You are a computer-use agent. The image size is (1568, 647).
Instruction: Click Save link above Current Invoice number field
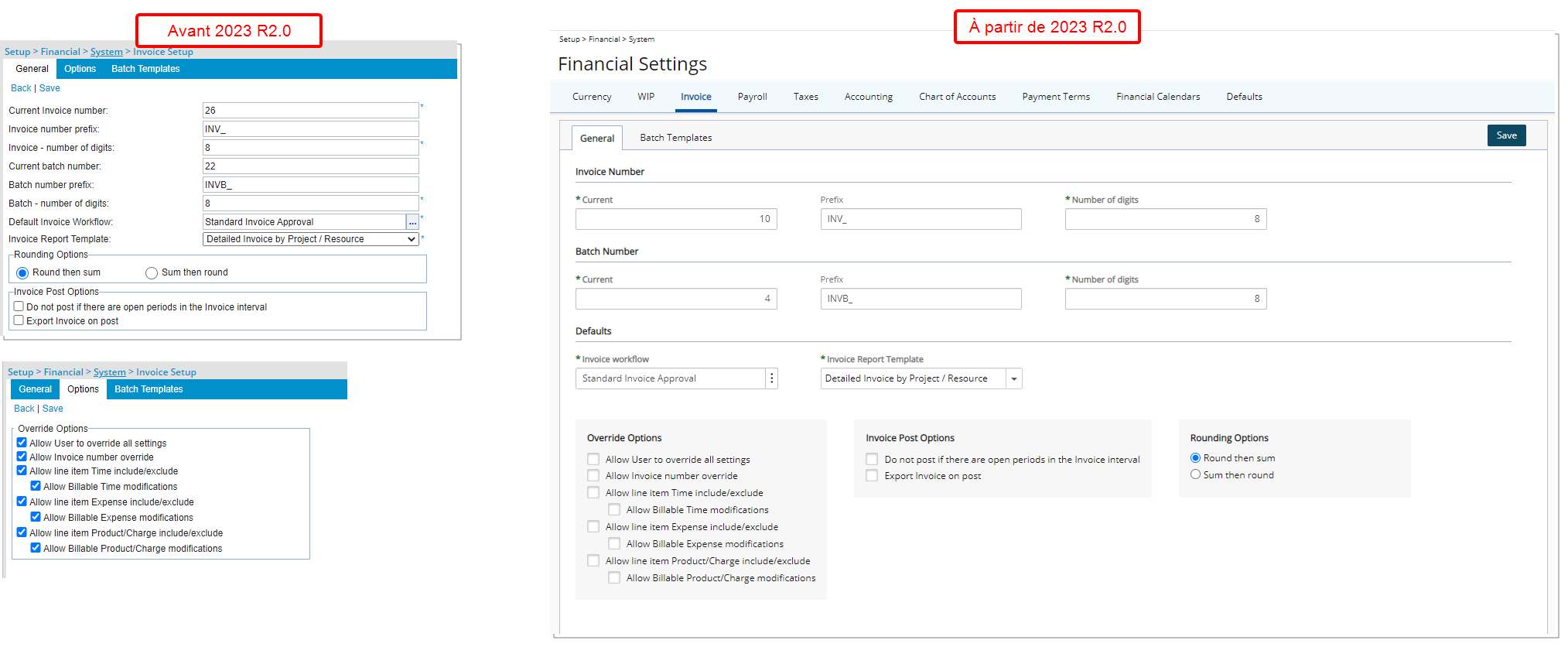[x=50, y=88]
